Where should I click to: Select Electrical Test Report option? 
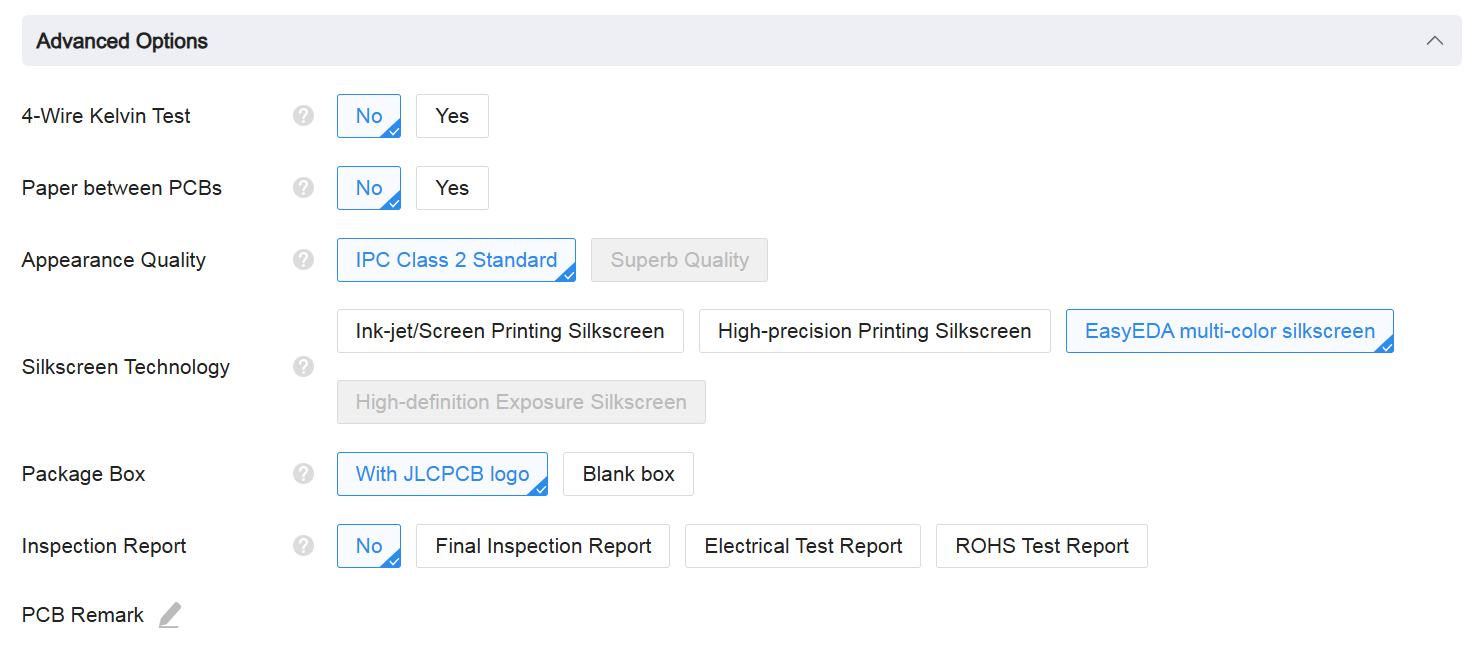[x=803, y=546]
